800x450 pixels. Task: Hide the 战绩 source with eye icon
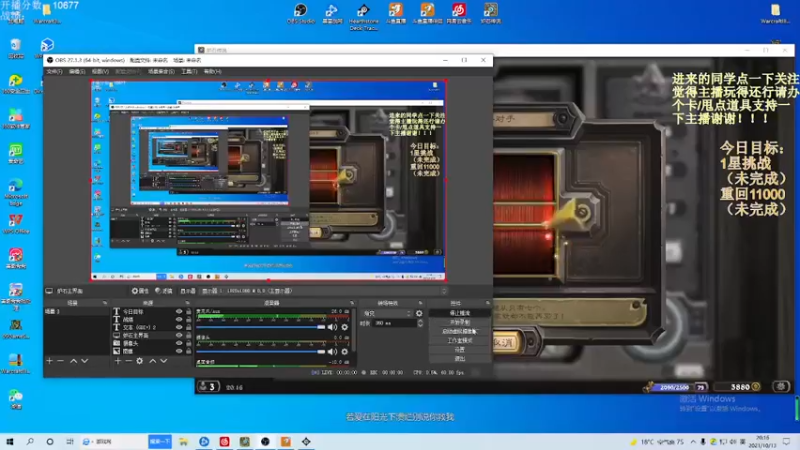point(179,319)
